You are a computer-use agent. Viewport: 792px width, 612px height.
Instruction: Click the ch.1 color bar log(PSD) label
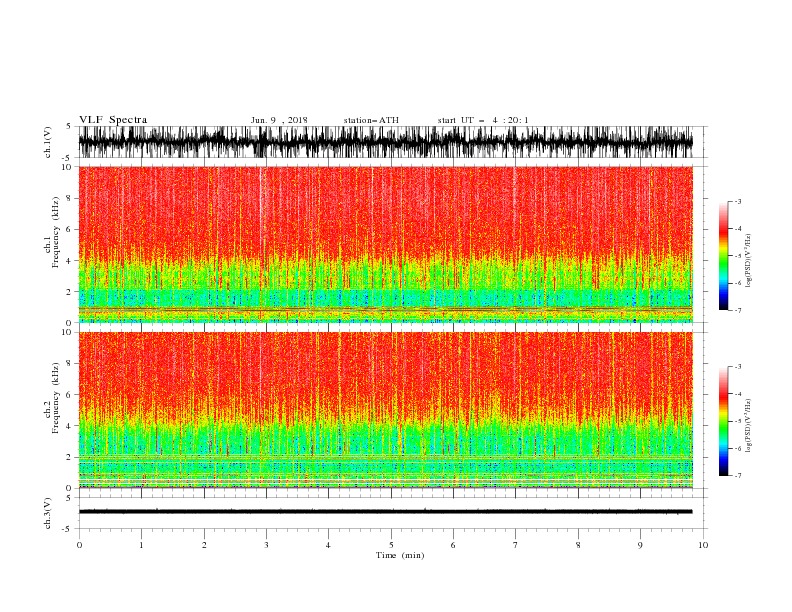tap(749, 261)
